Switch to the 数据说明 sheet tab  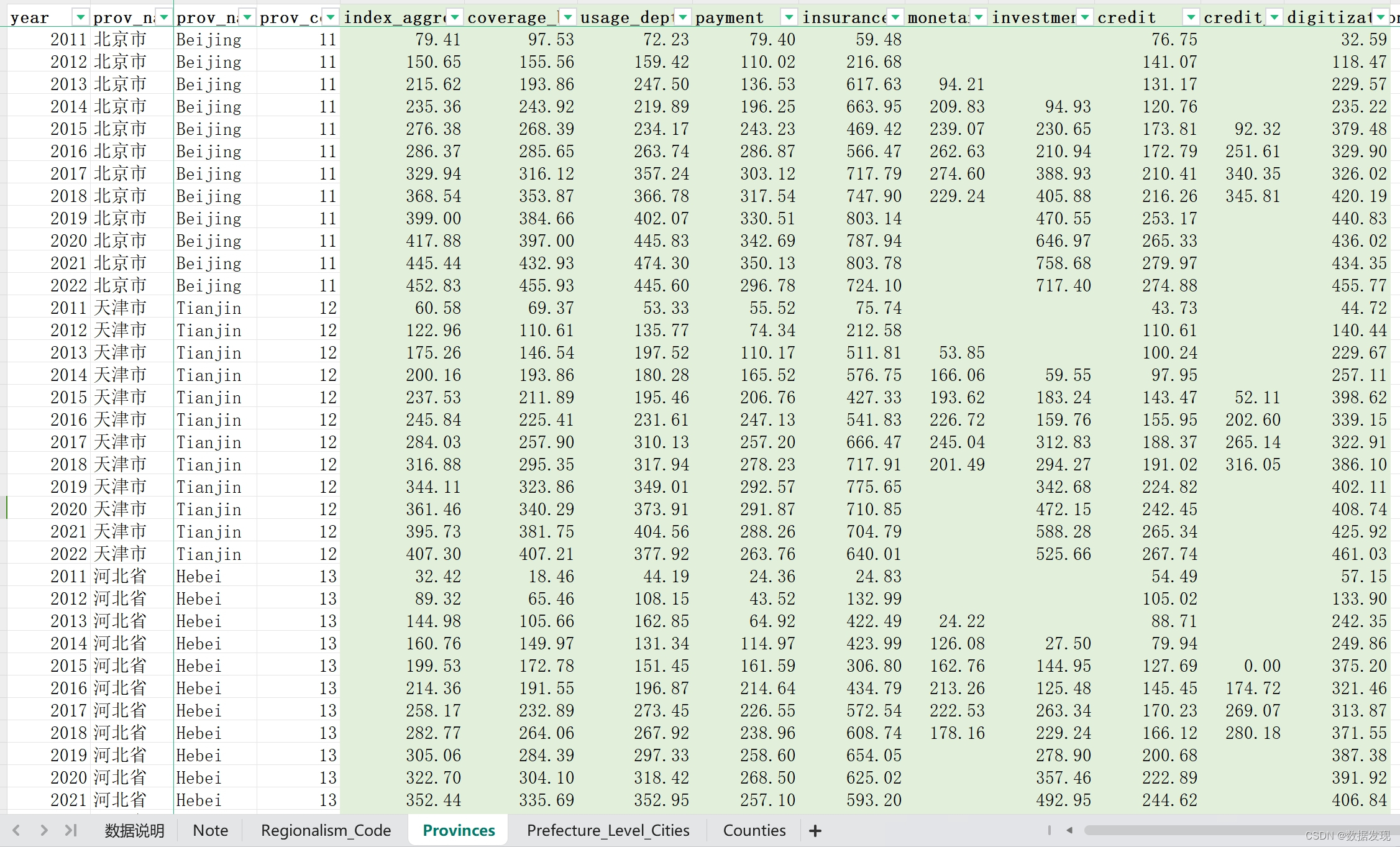pos(134,831)
